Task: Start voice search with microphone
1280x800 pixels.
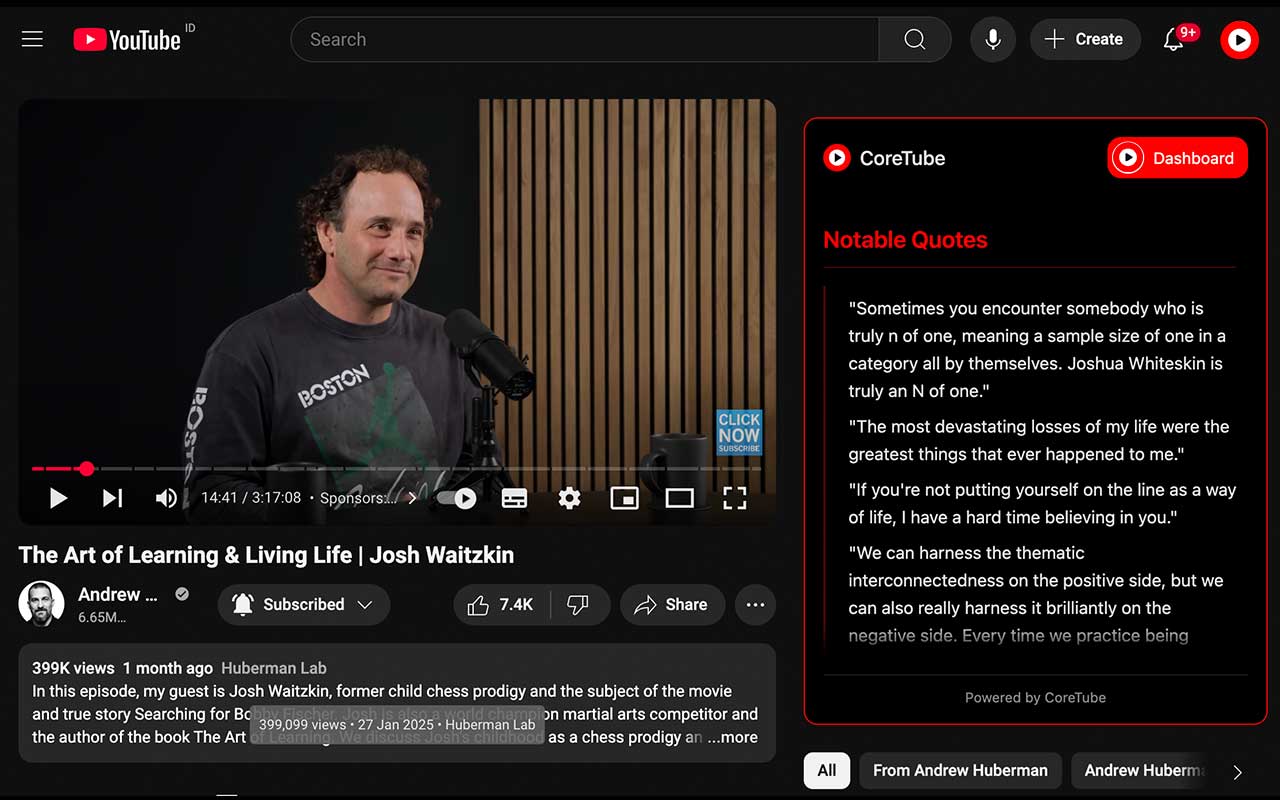Action: [x=992, y=39]
